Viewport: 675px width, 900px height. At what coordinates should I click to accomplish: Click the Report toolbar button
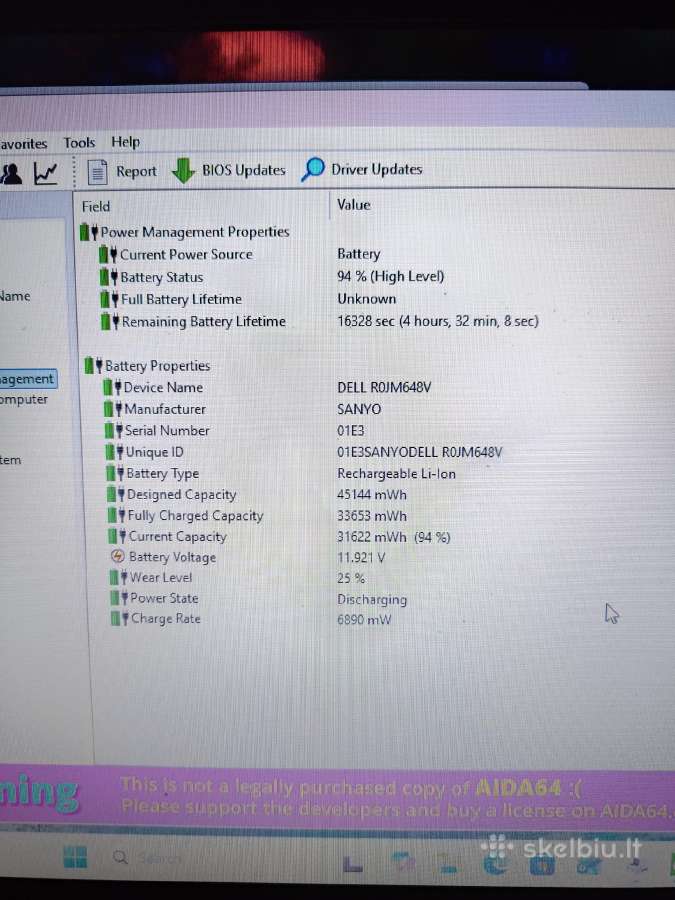[122, 171]
